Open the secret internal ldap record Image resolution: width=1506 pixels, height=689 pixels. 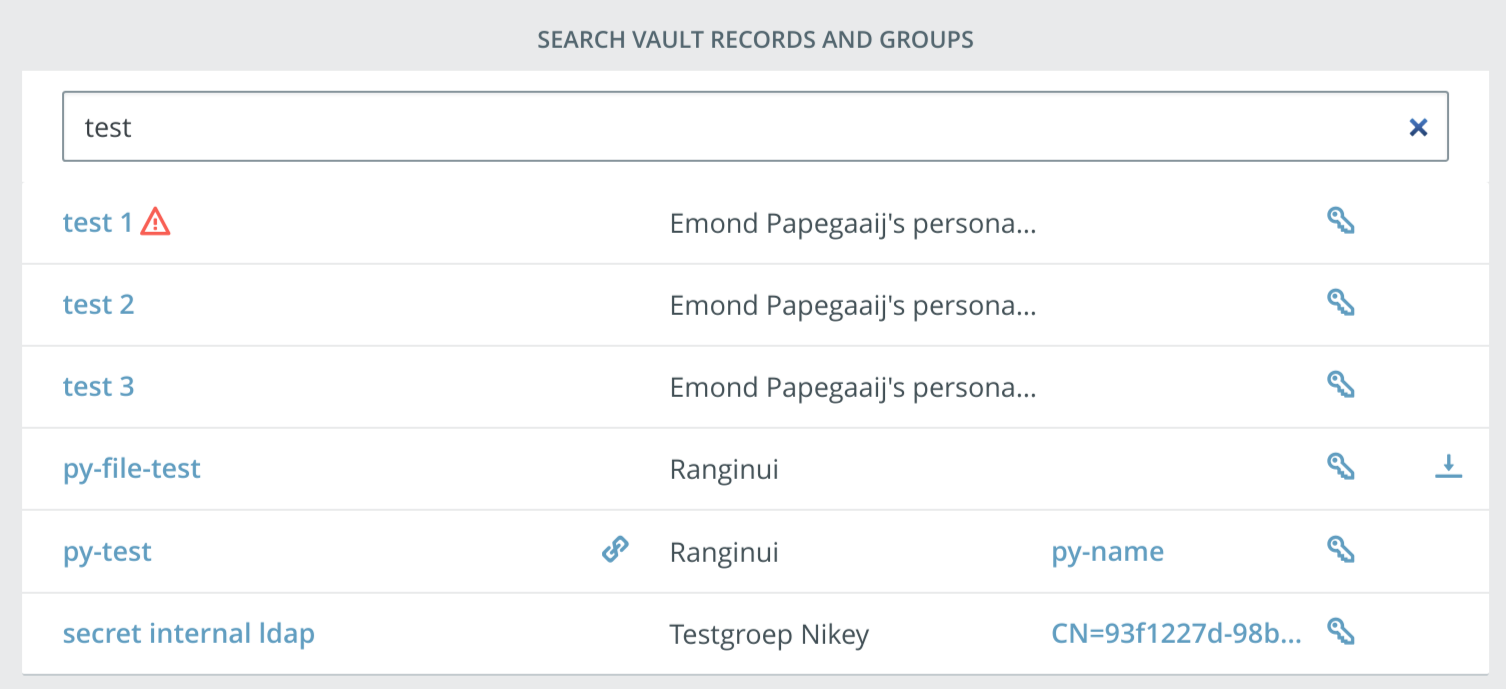click(x=189, y=633)
